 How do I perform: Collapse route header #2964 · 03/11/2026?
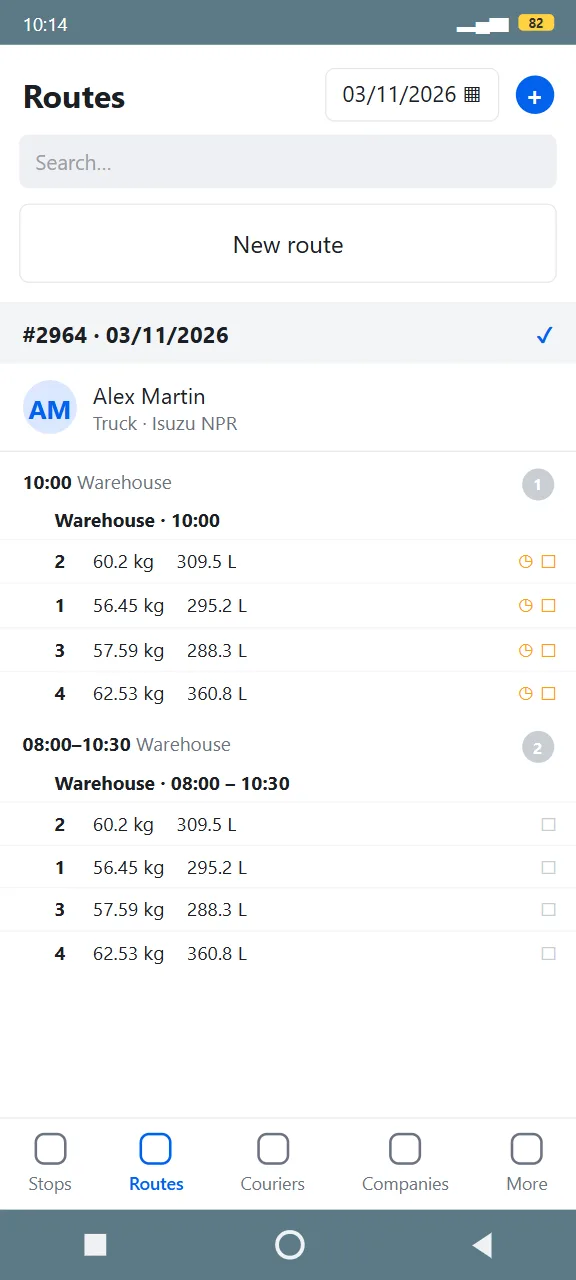(288, 335)
